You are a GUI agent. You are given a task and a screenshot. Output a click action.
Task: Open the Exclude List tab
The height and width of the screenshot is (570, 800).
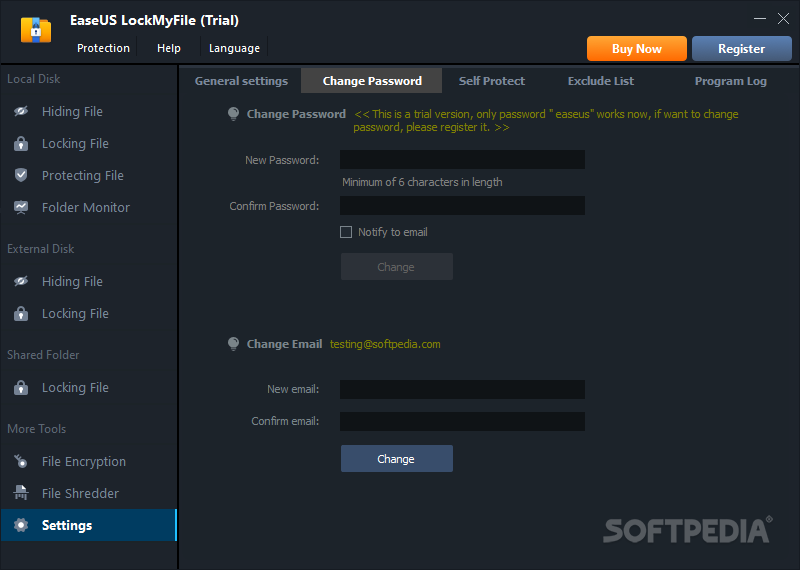(x=601, y=81)
